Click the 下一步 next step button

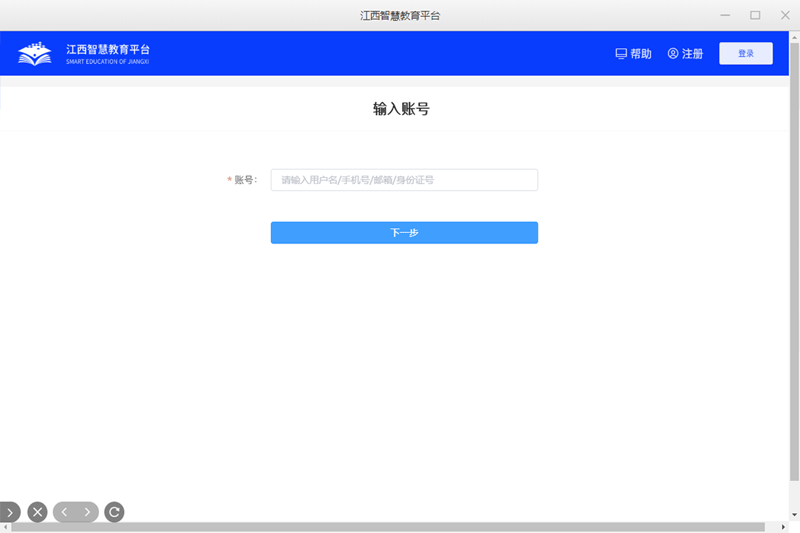404,233
